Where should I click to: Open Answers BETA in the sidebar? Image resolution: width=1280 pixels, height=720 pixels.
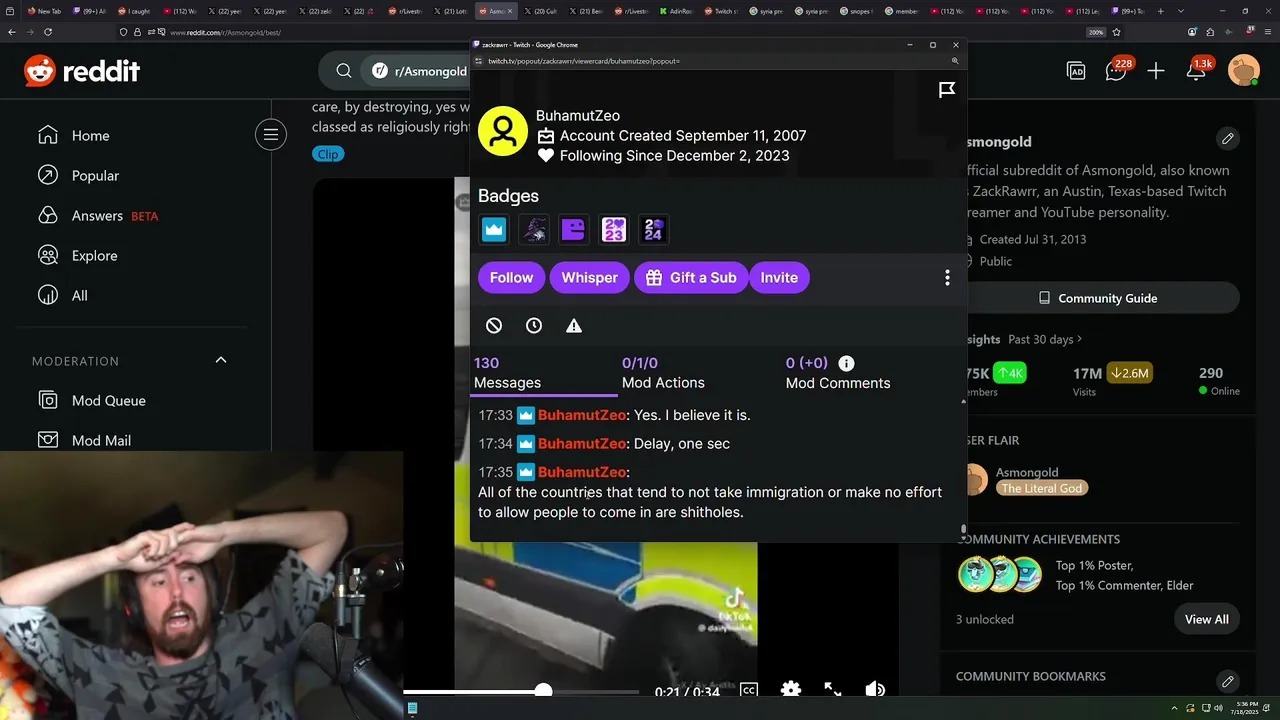click(97, 215)
